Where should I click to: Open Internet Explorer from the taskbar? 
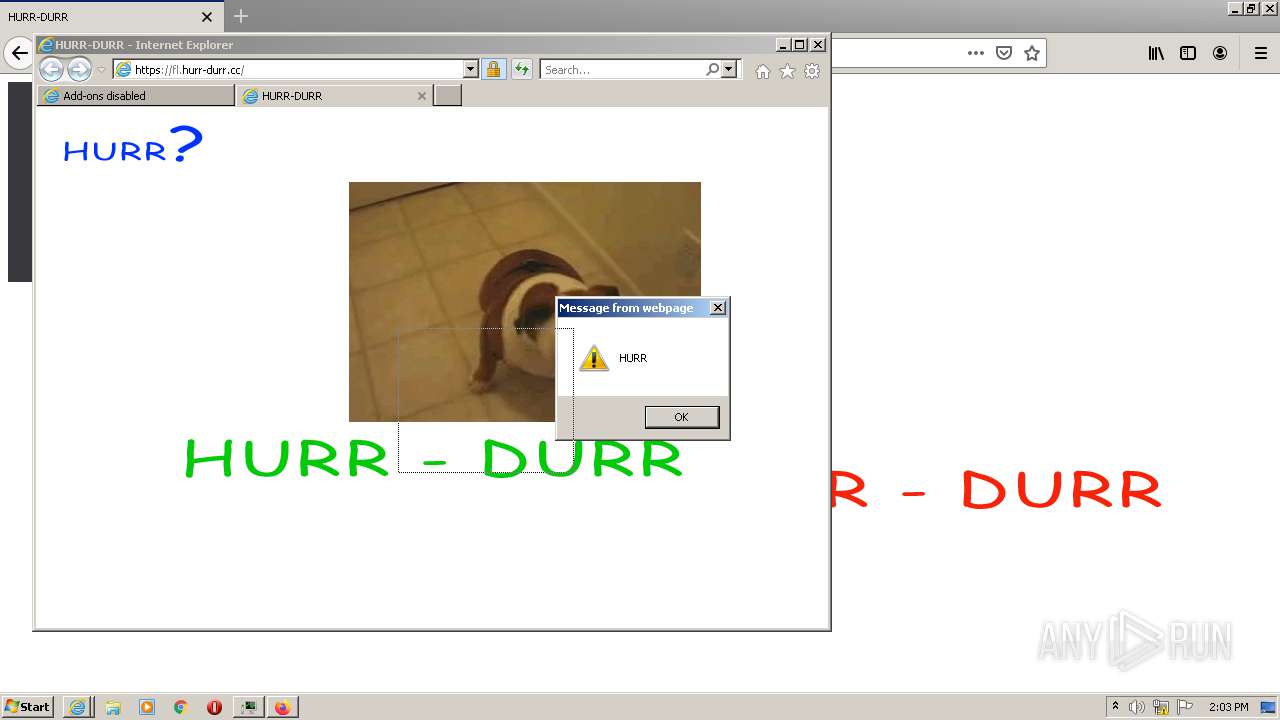[x=77, y=707]
